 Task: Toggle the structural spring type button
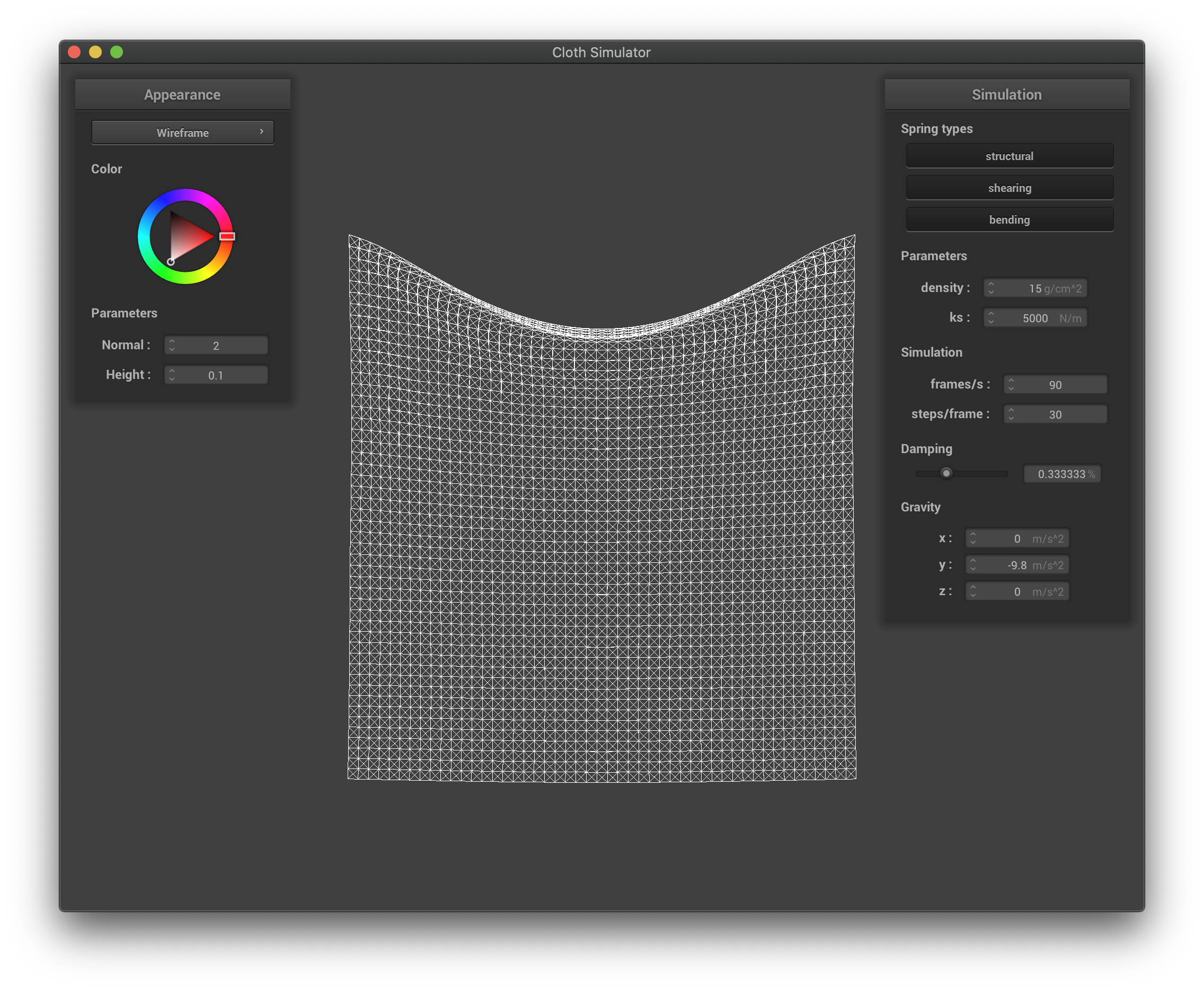[x=1009, y=156]
